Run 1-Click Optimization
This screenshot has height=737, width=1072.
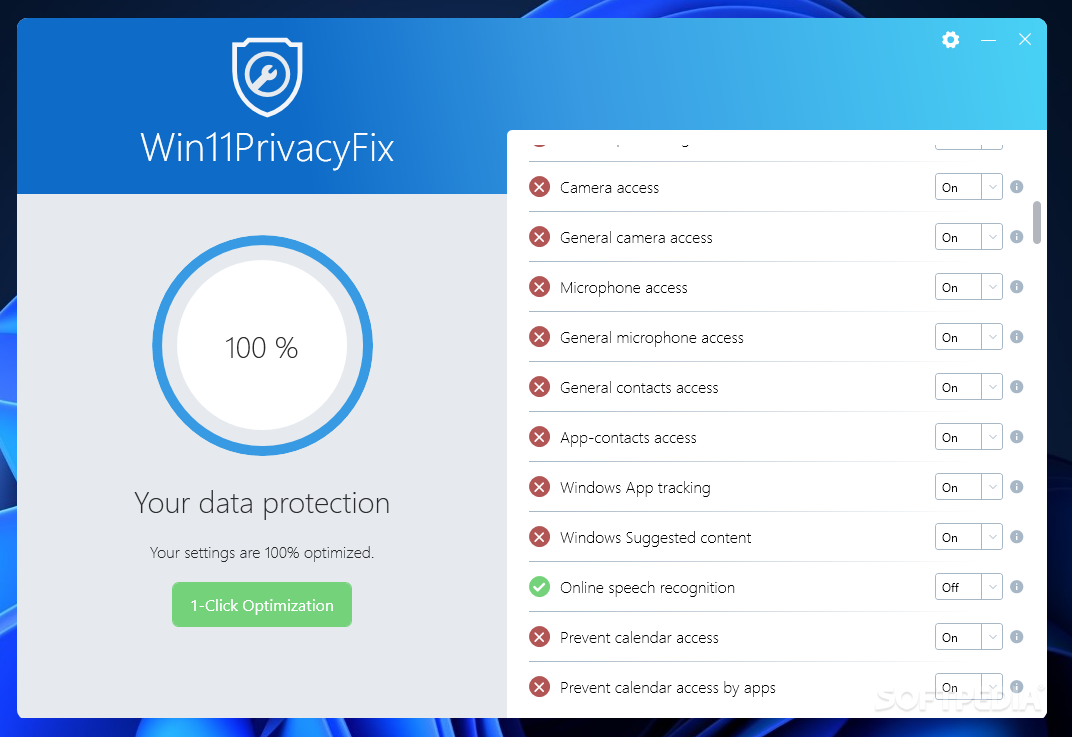click(x=262, y=604)
